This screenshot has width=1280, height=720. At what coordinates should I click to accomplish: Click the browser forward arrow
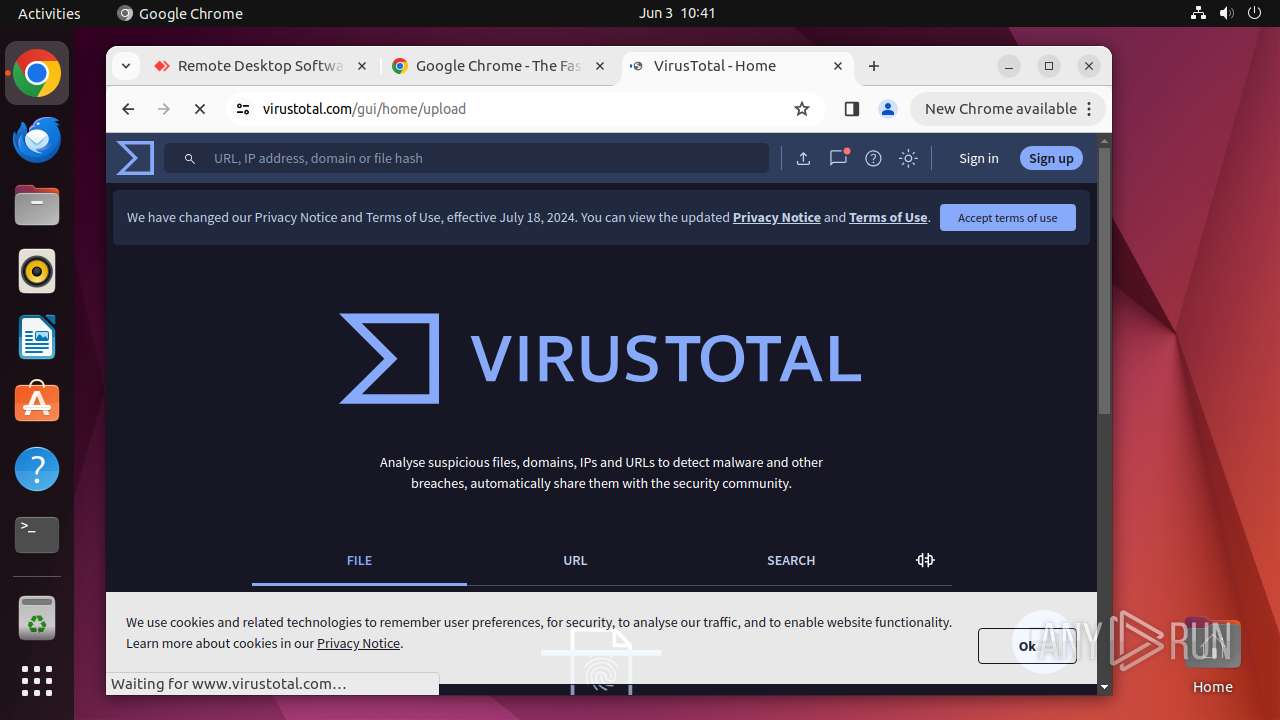click(164, 109)
